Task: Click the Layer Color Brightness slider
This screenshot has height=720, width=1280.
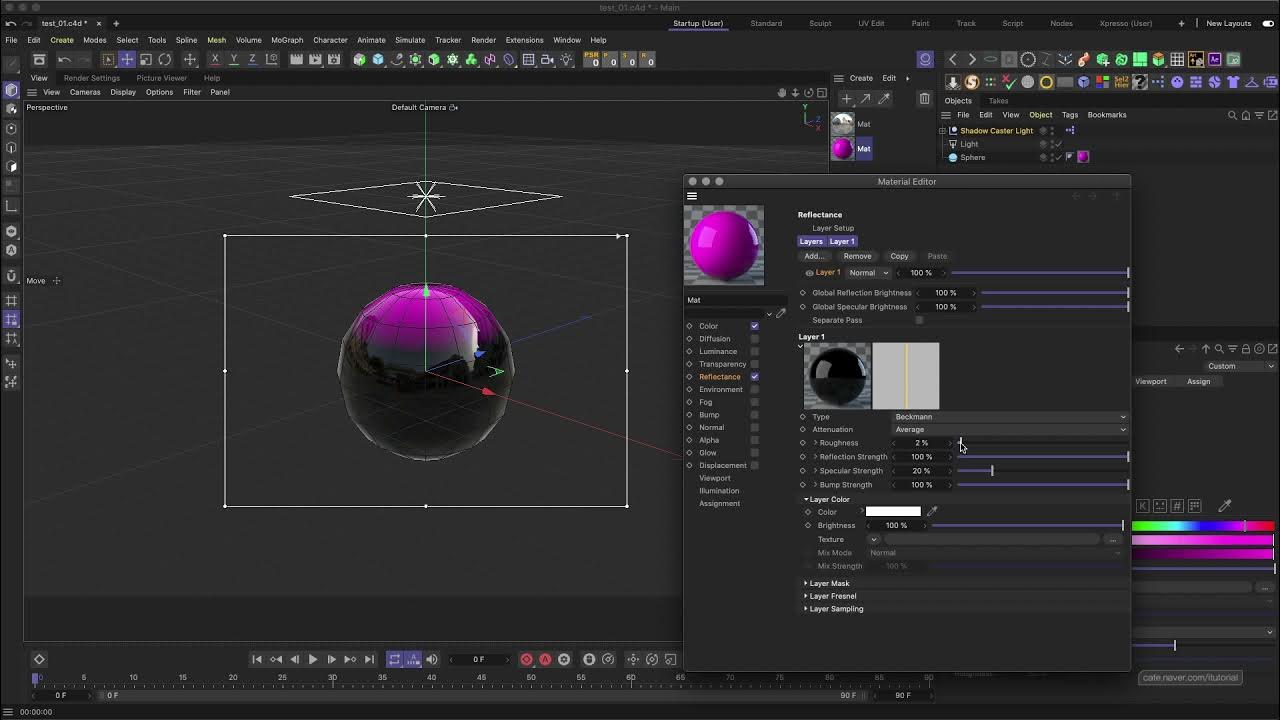Action: (x=1027, y=526)
